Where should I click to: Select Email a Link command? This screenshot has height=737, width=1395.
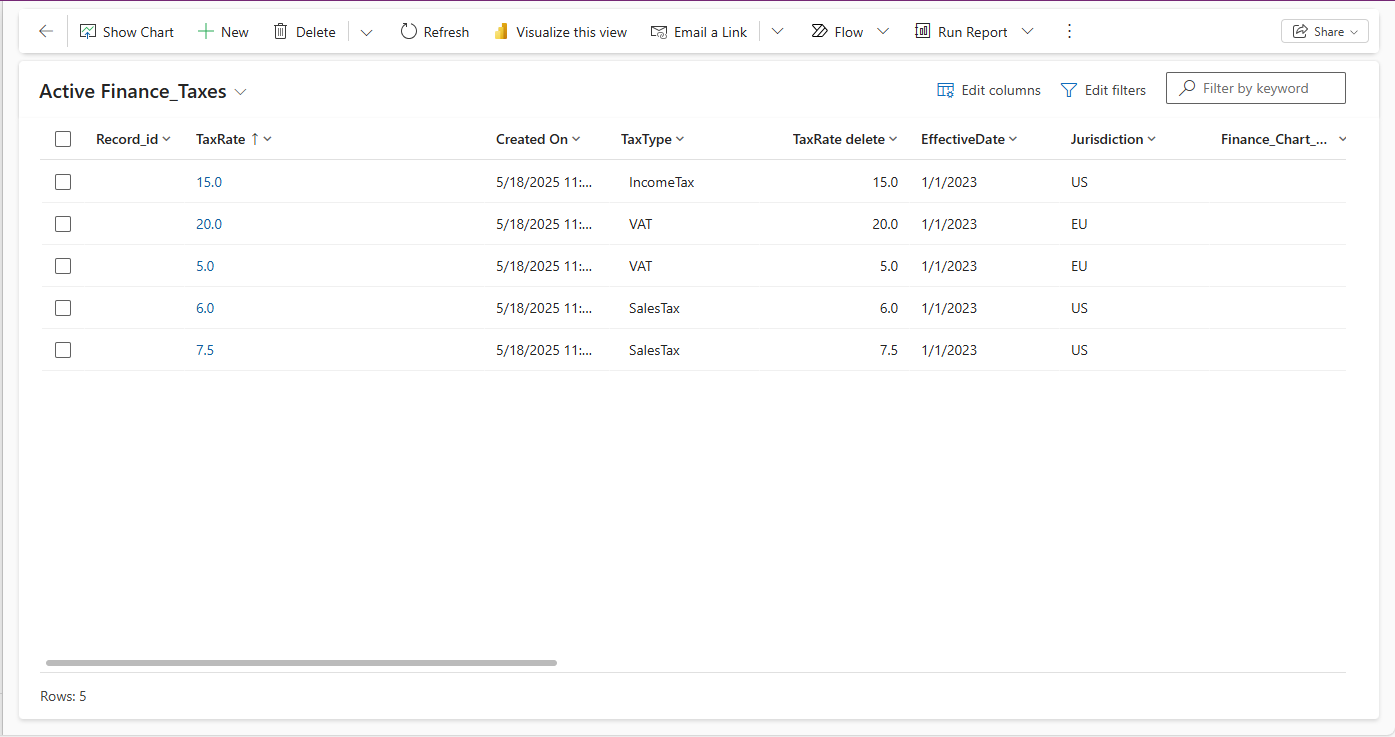699,31
